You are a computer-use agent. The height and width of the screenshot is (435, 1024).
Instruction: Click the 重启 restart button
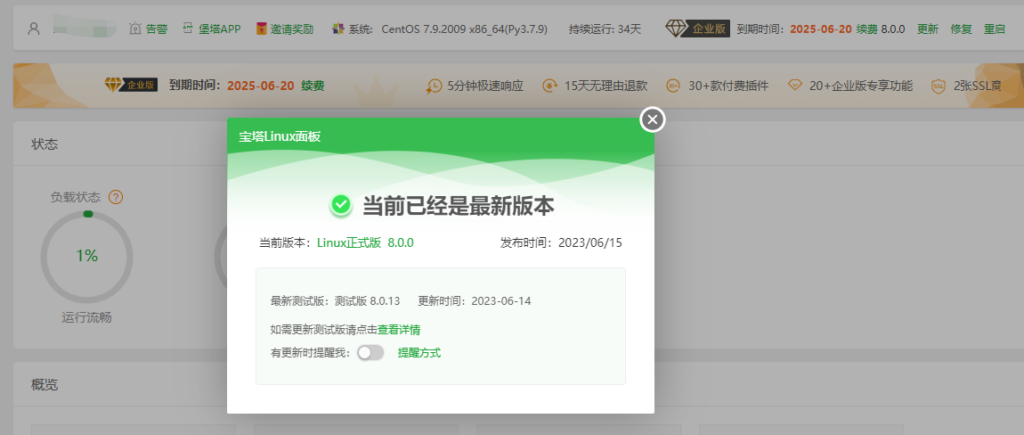(x=994, y=29)
